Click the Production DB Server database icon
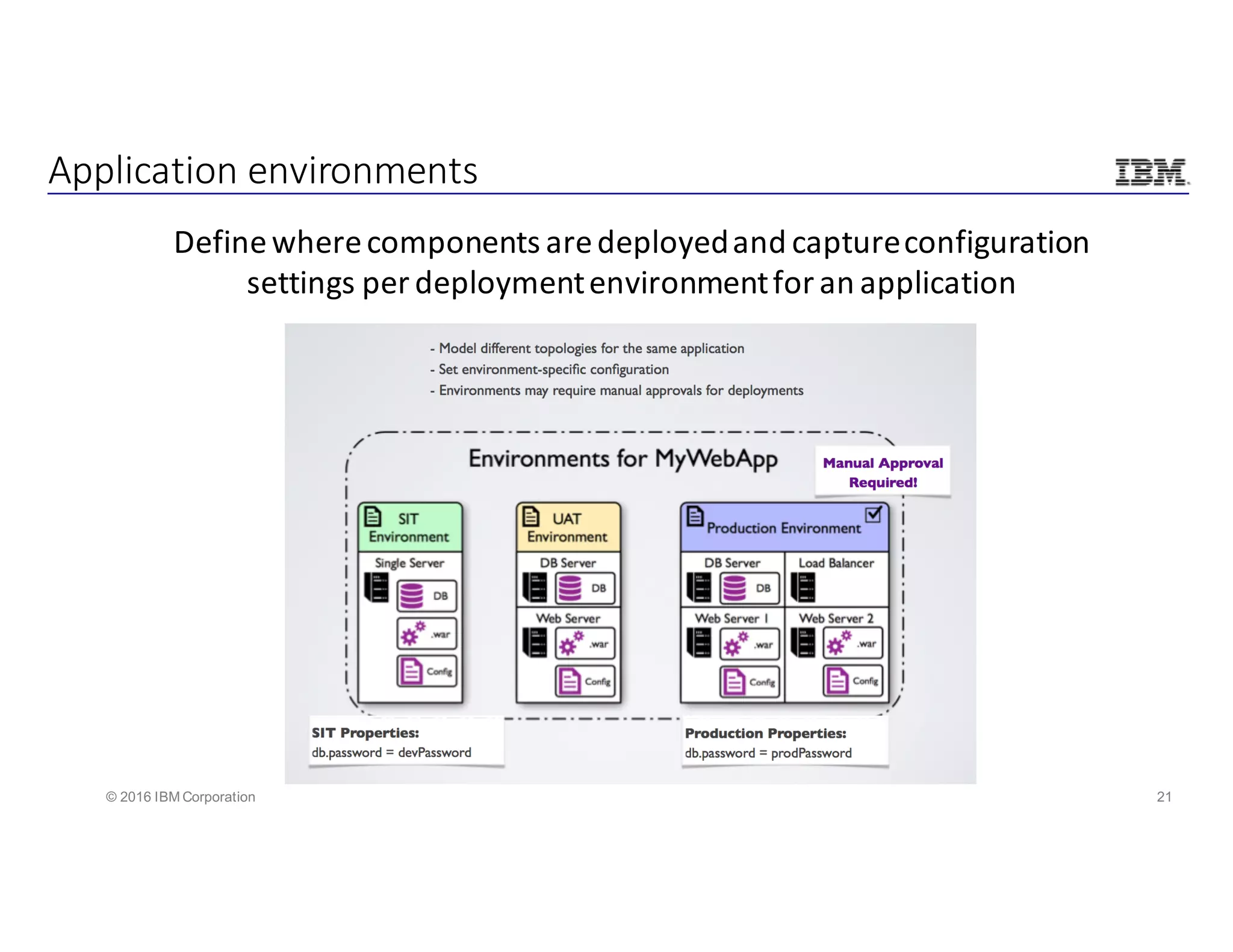 pyautogui.click(x=734, y=588)
